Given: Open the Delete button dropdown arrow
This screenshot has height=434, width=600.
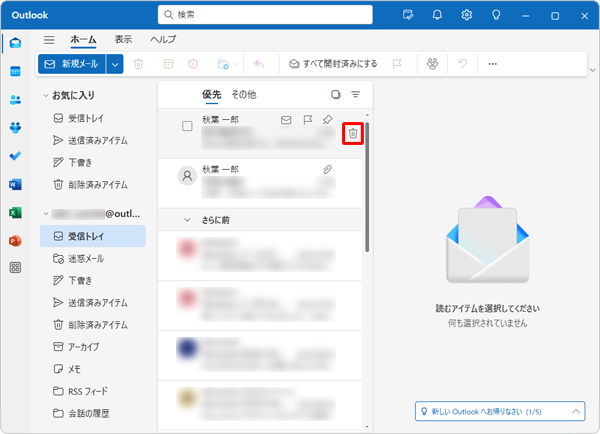Looking at the screenshot, I should pyautogui.click(x=151, y=64).
